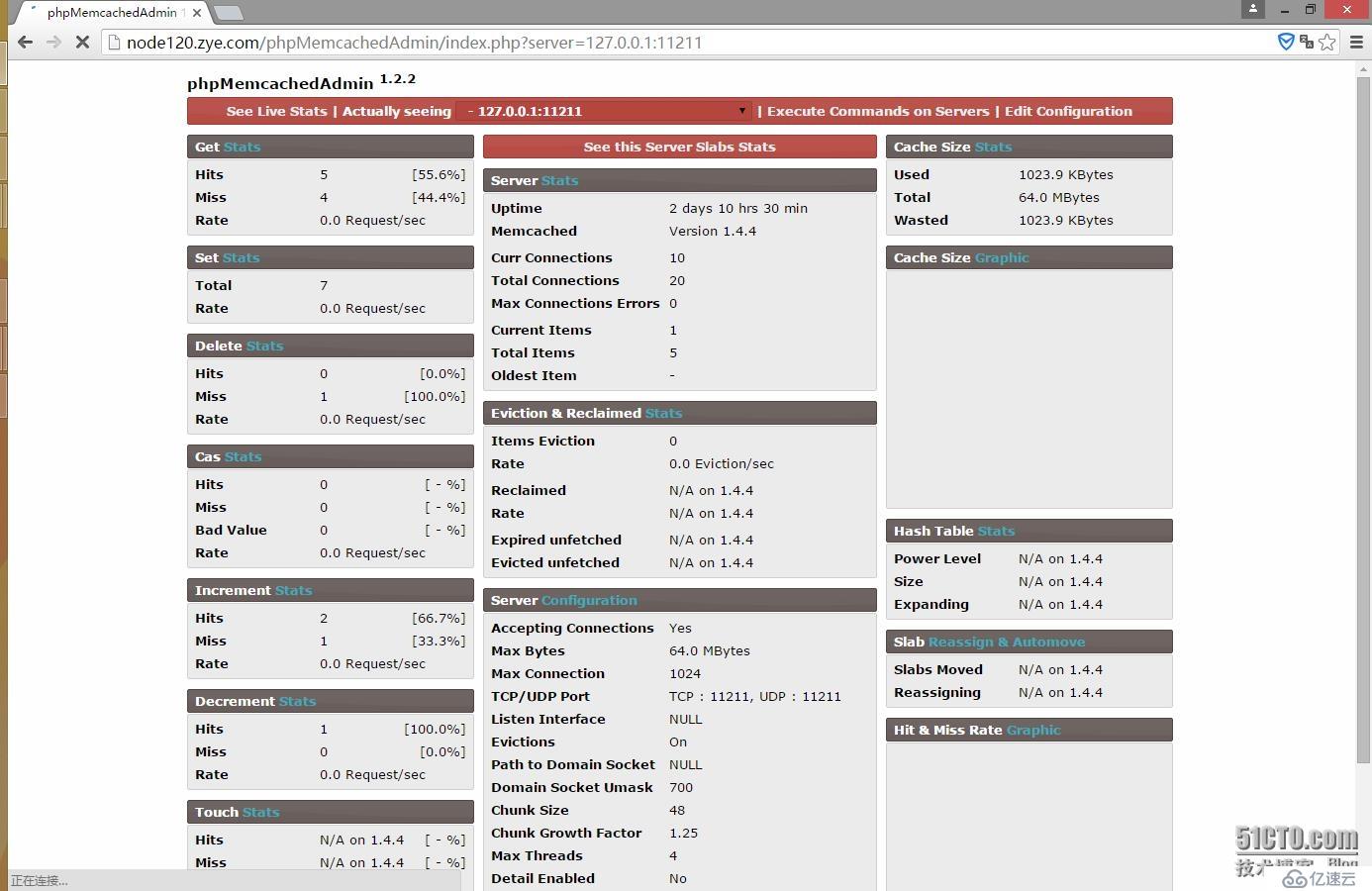Open a new browser tab

click(229, 13)
